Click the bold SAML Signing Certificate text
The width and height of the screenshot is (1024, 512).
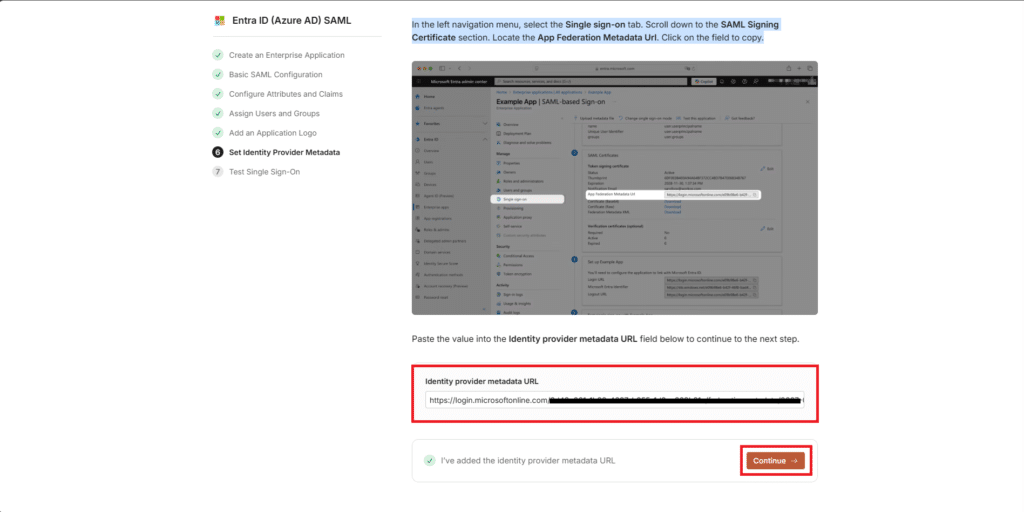pyautogui.click(x=596, y=31)
